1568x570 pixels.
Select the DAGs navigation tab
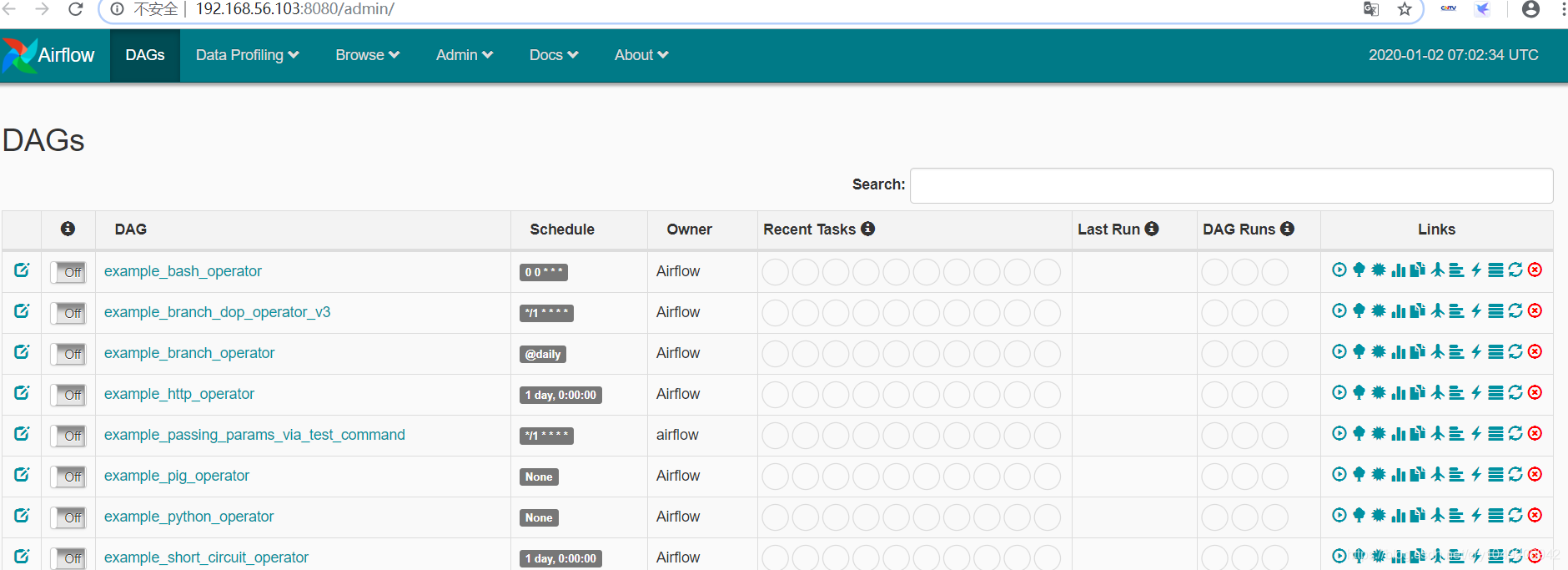pyautogui.click(x=145, y=55)
